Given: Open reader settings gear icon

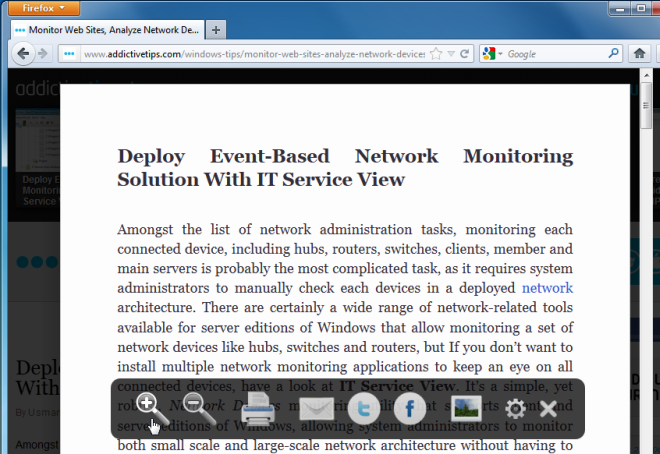Looking at the screenshot, I should 516,409.
